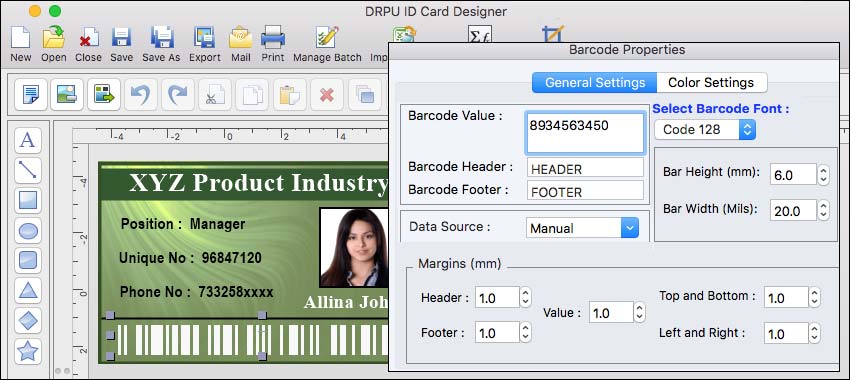The image size is (850, 380).
Task: Select the Star shape tool
Action: (28, 351)
